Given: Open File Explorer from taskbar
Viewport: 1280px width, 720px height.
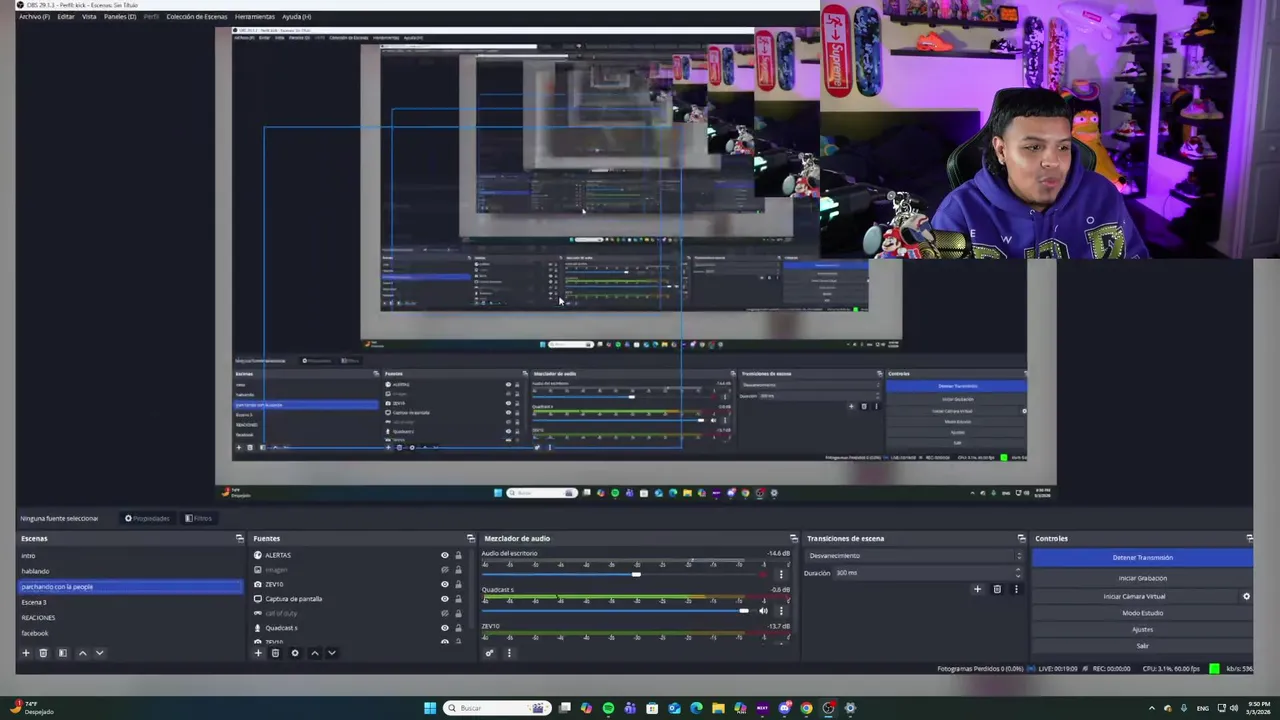Looking at the screenshot, I should 718,708.
